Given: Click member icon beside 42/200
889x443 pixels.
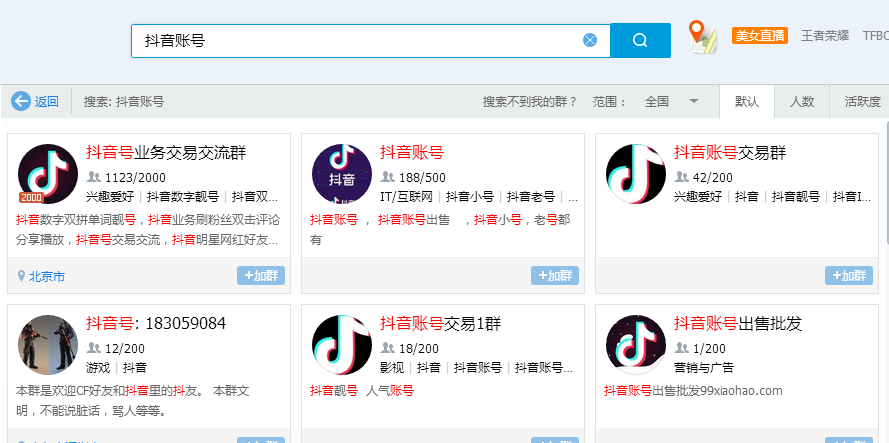Looking at the screenshot, I should [x=681, y=177].
